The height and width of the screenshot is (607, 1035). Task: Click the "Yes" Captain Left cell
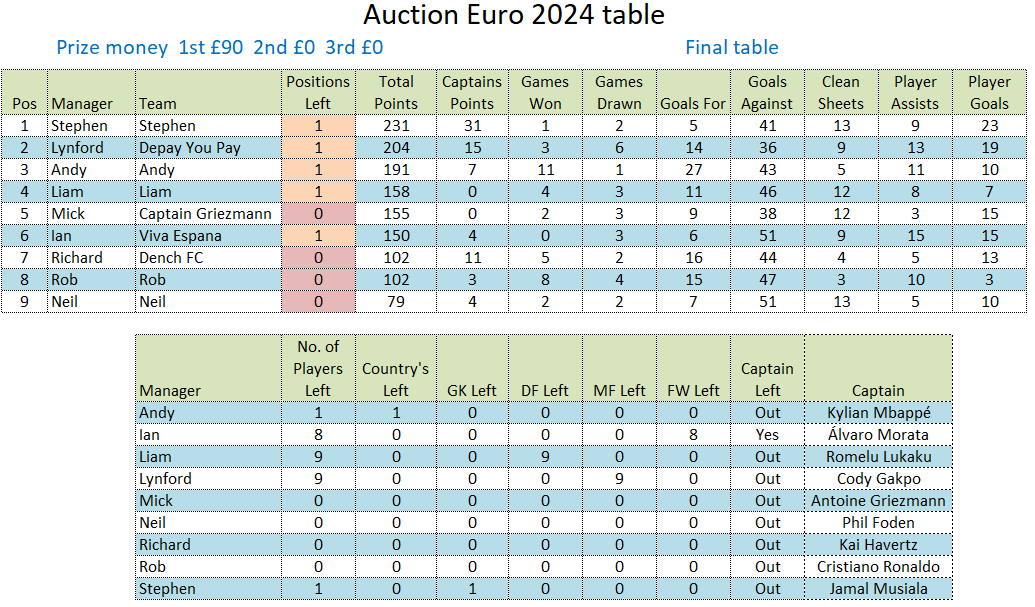tap(768, 435)
